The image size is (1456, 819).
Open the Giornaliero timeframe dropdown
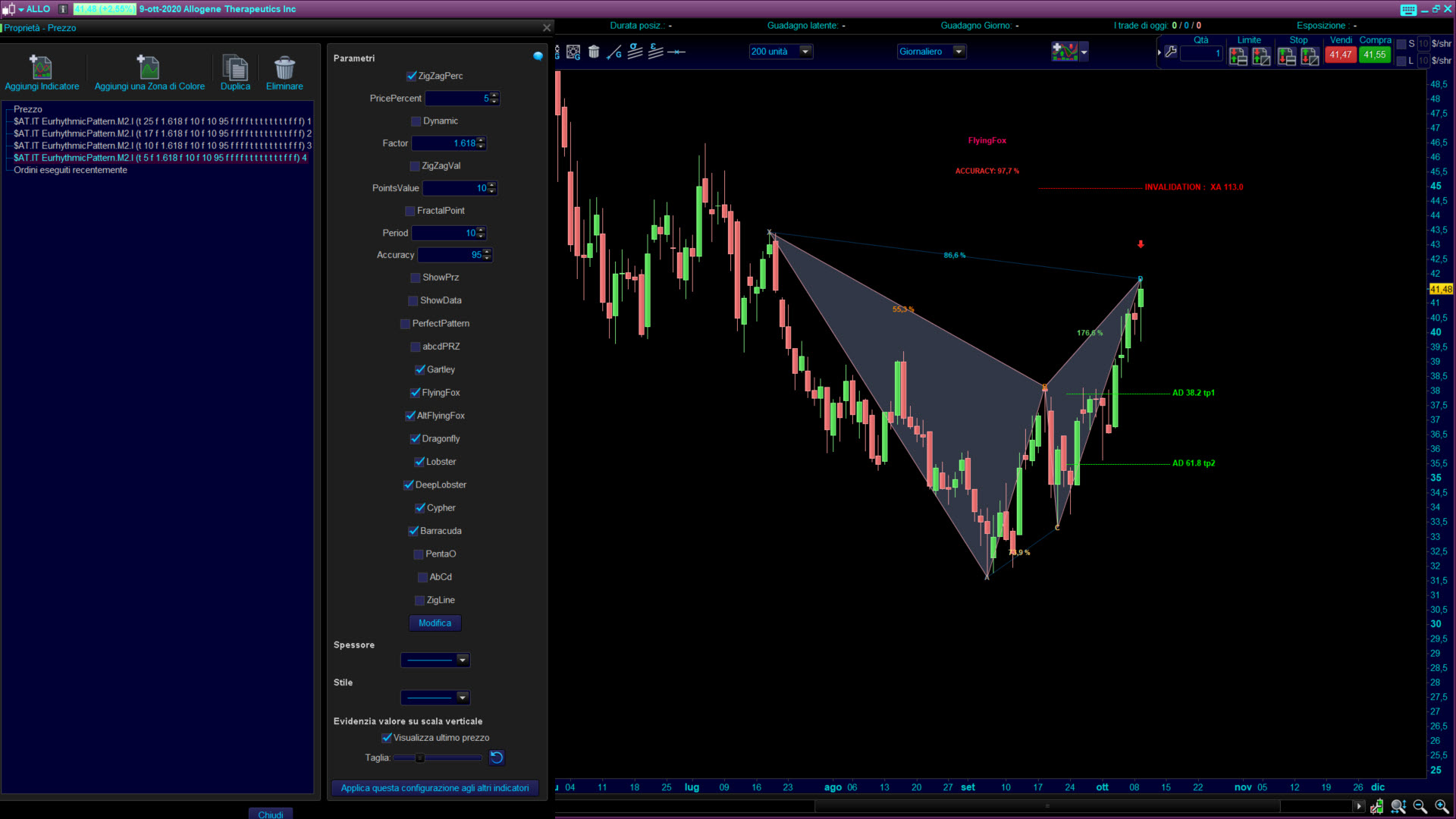959,52
